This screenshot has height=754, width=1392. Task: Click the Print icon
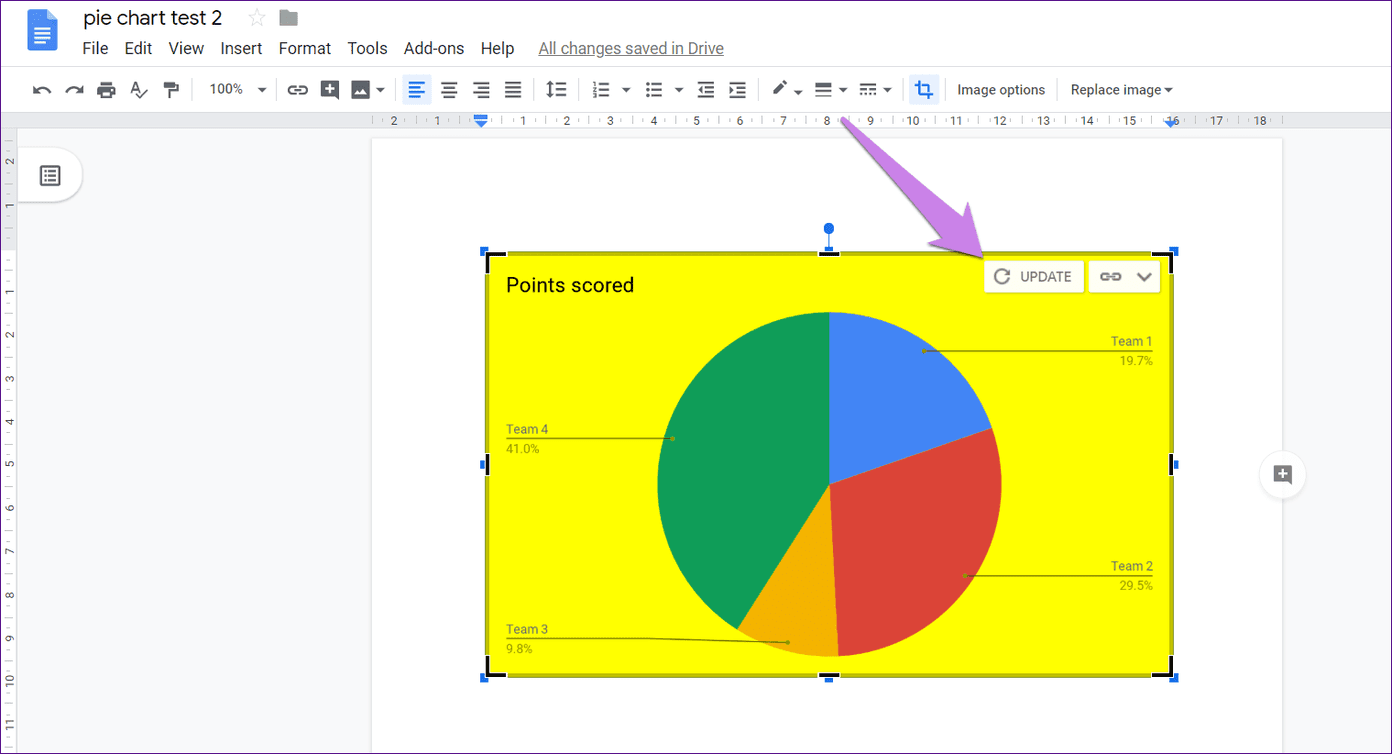coord(106,90)
